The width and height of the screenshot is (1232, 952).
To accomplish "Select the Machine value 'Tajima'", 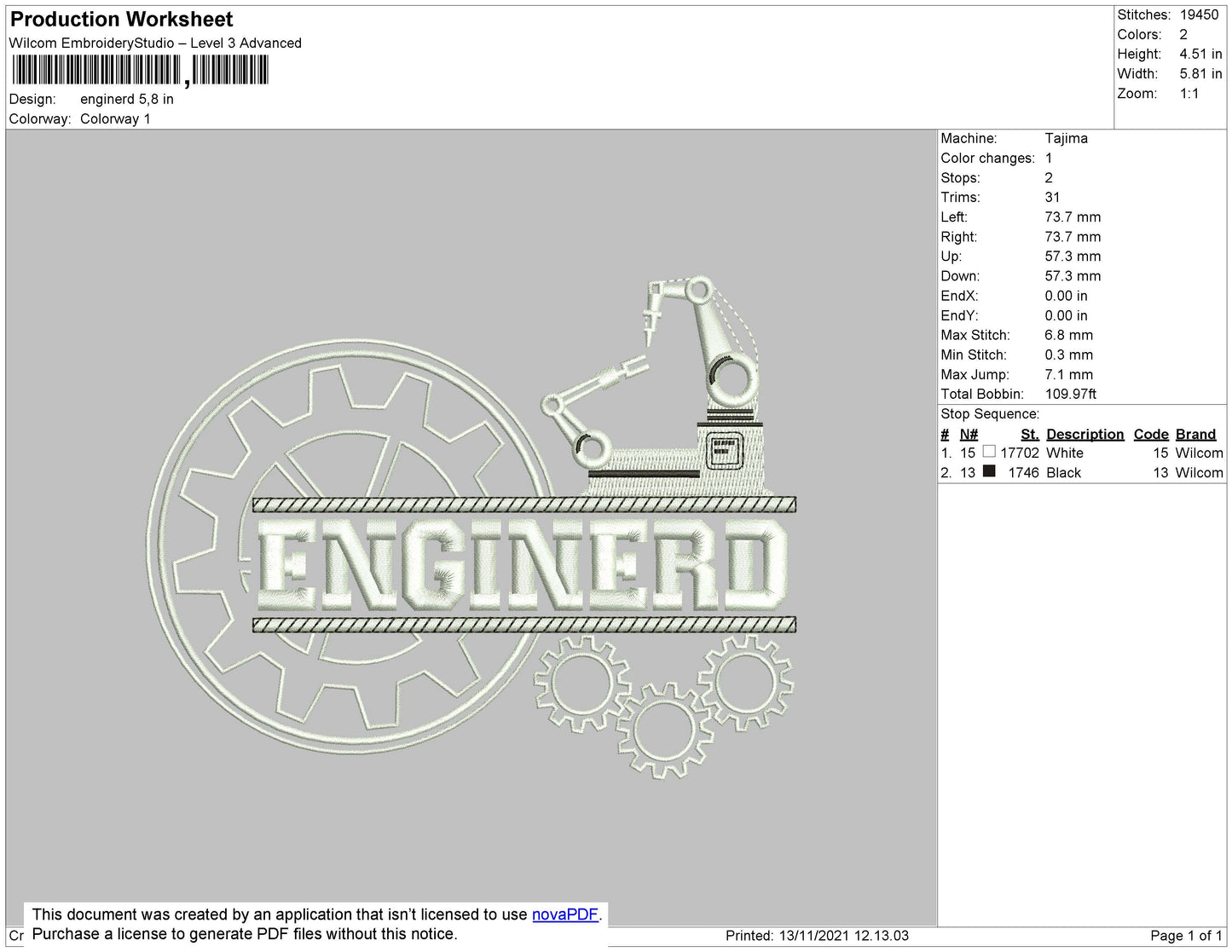I will [x=1066, y=138].
